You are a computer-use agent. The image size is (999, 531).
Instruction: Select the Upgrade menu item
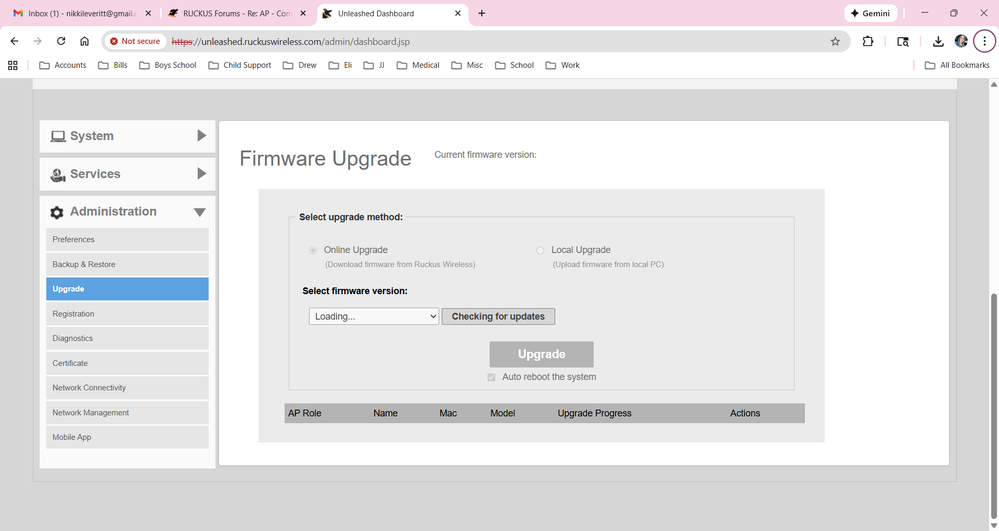coord(127,289)
